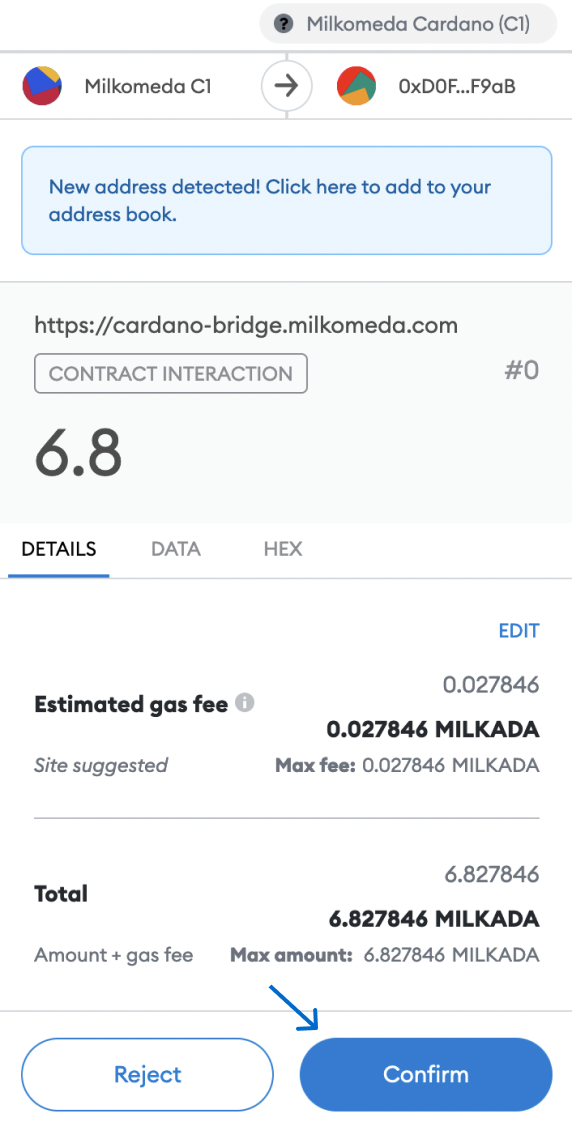Open the Milkomeda Cardano (C1) network pill
Image resolution: width=572 pixels, height=1126 pixels.
point(408,24)
